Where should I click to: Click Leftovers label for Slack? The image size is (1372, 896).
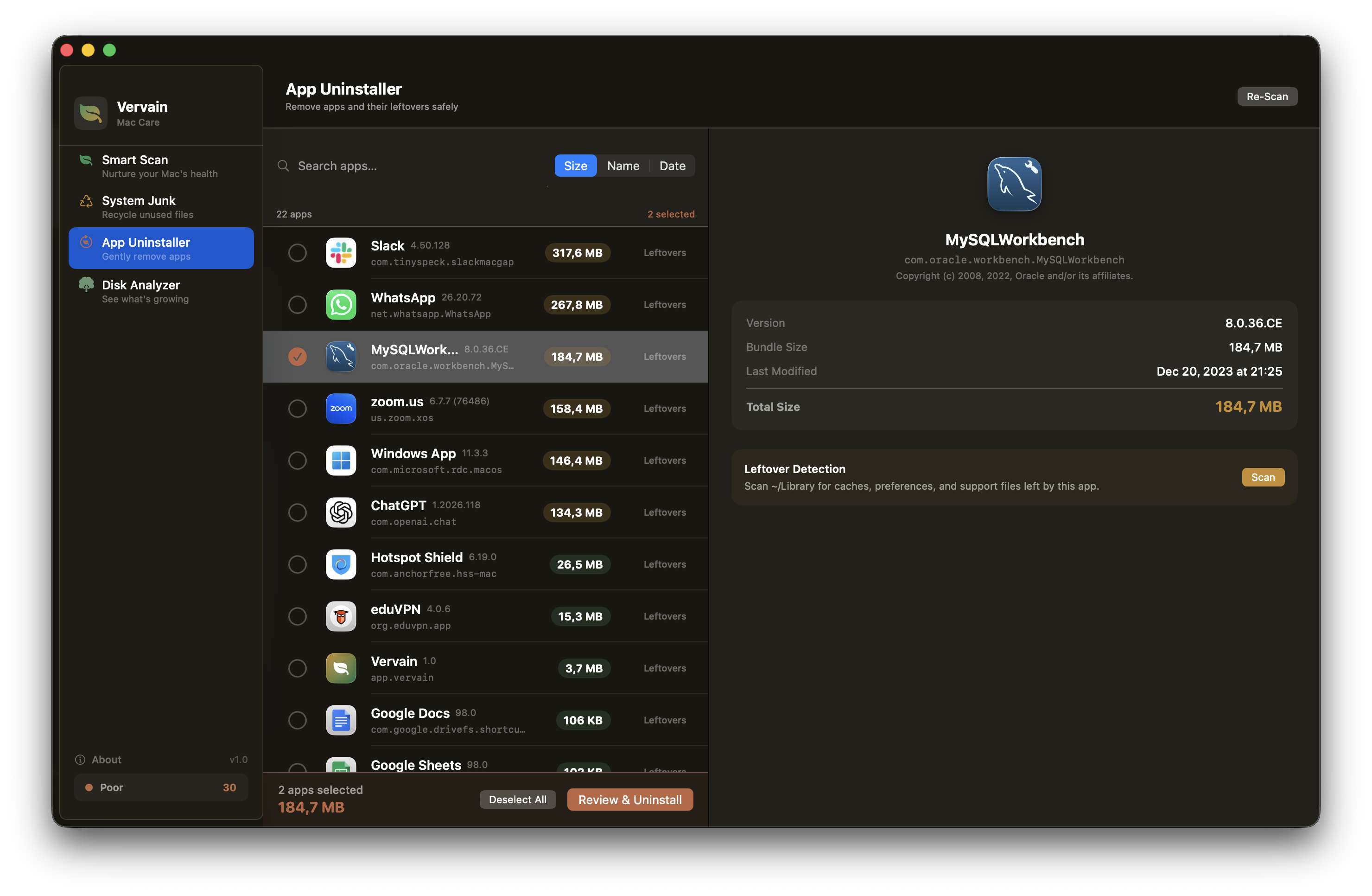[x=665, y=253]
